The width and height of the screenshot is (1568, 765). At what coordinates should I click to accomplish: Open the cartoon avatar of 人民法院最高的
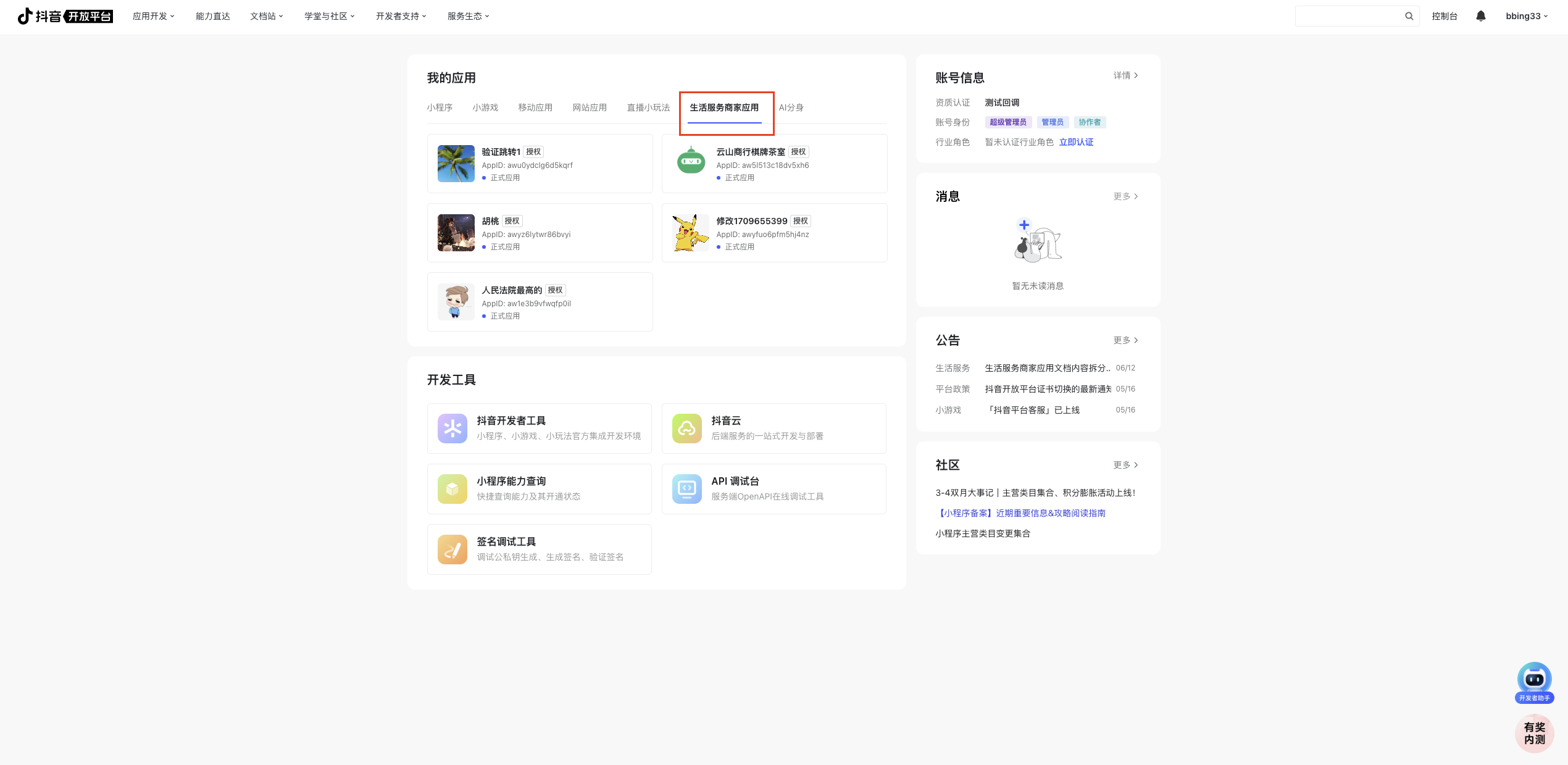coord(456,302)
